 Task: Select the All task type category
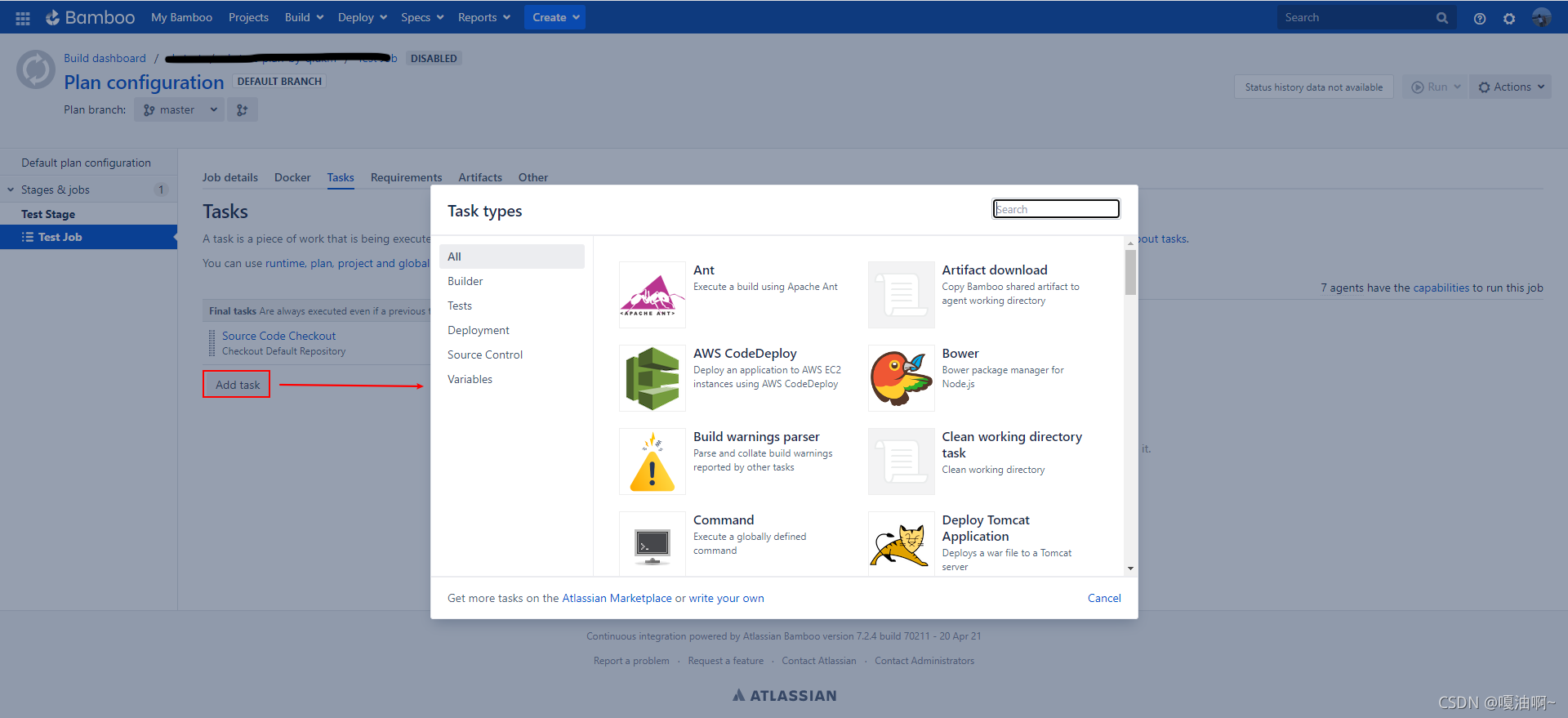(x=512, y=256)
